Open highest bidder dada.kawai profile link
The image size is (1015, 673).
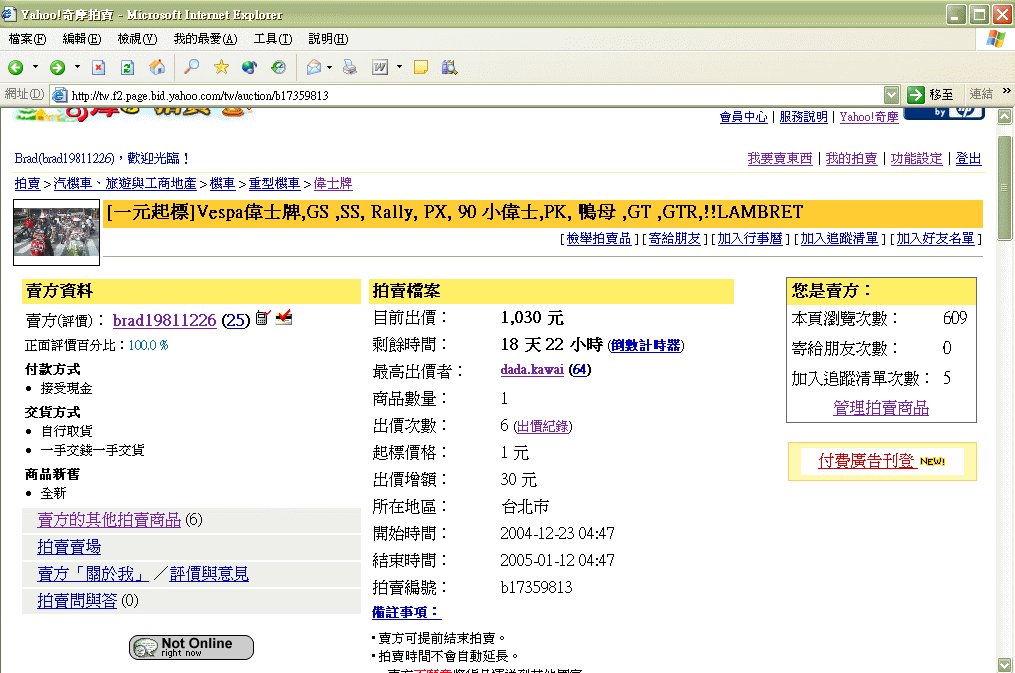point(533,370)
